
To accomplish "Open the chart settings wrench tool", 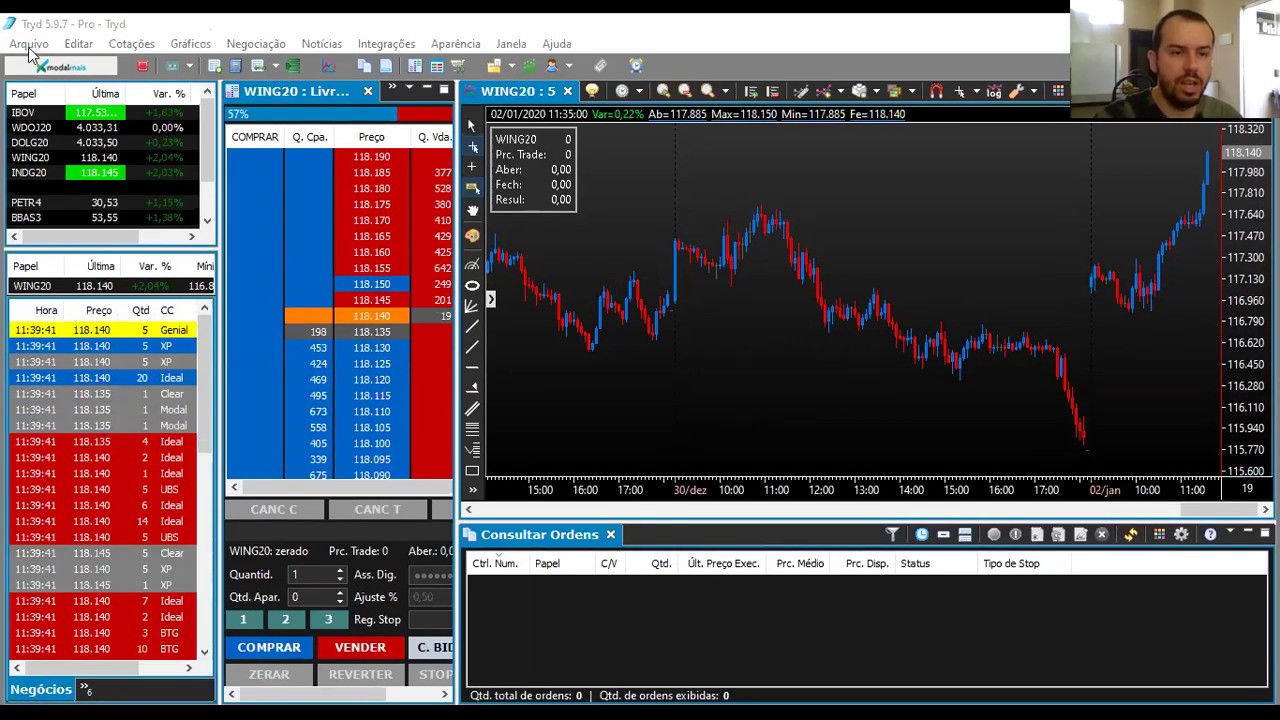I will (x=1016, y=91).
